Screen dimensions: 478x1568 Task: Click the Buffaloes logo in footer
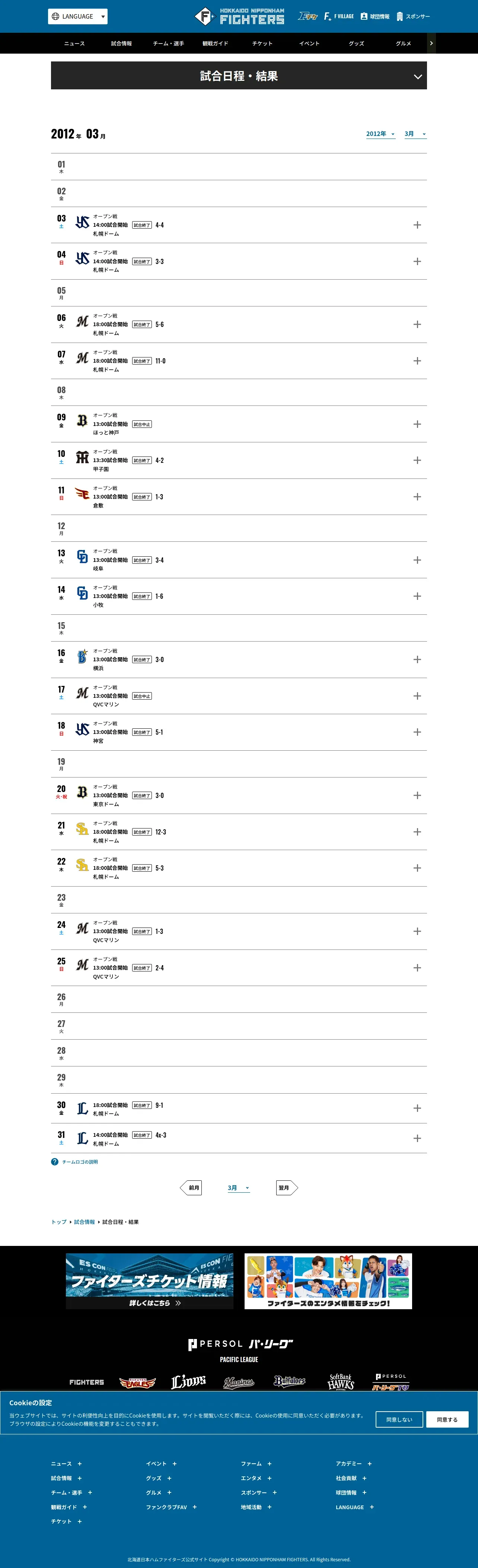point(290,1382)
